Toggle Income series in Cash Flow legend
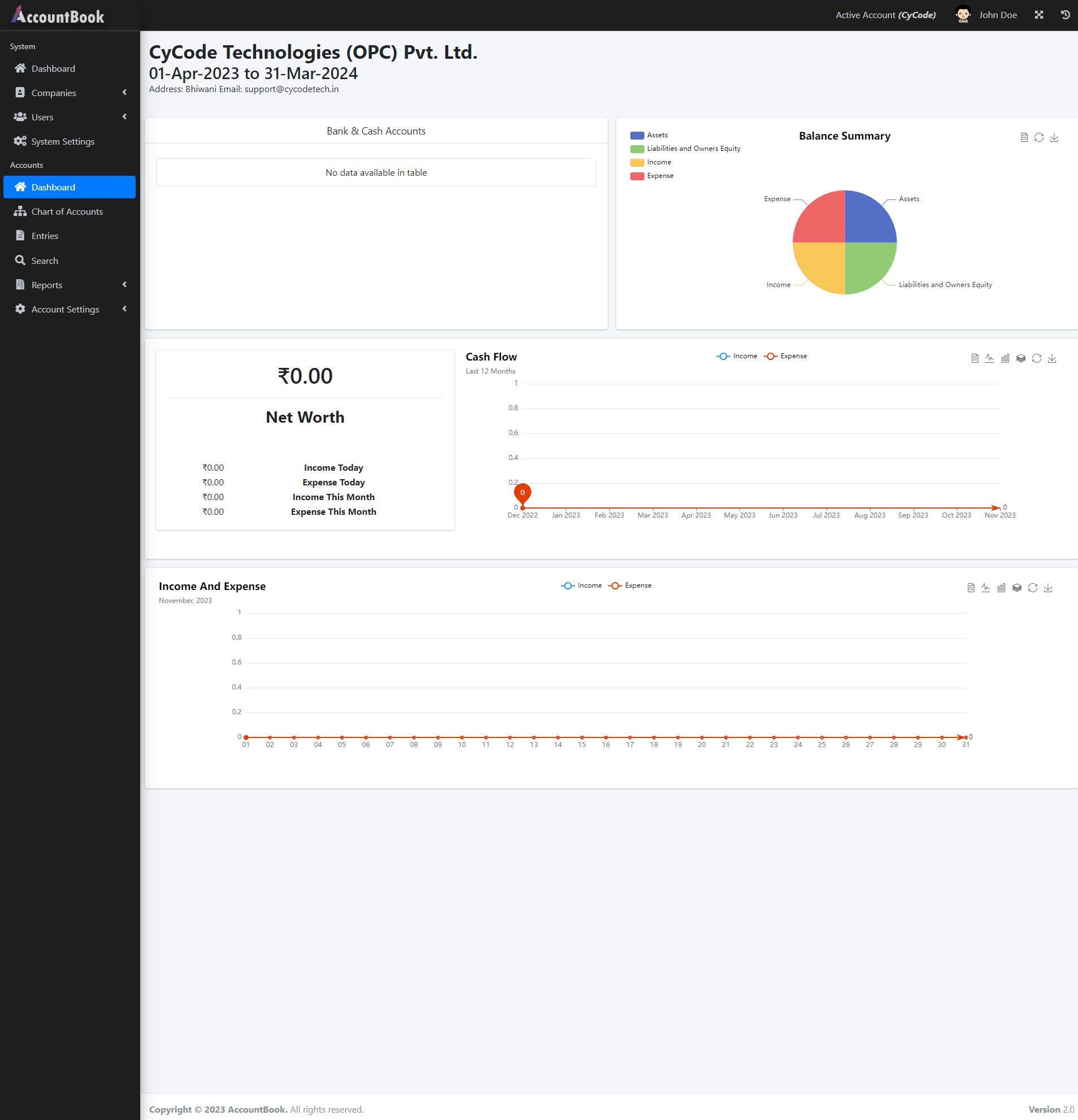The height and width of the screenshot is (1120, 1078). click(737, 356)
